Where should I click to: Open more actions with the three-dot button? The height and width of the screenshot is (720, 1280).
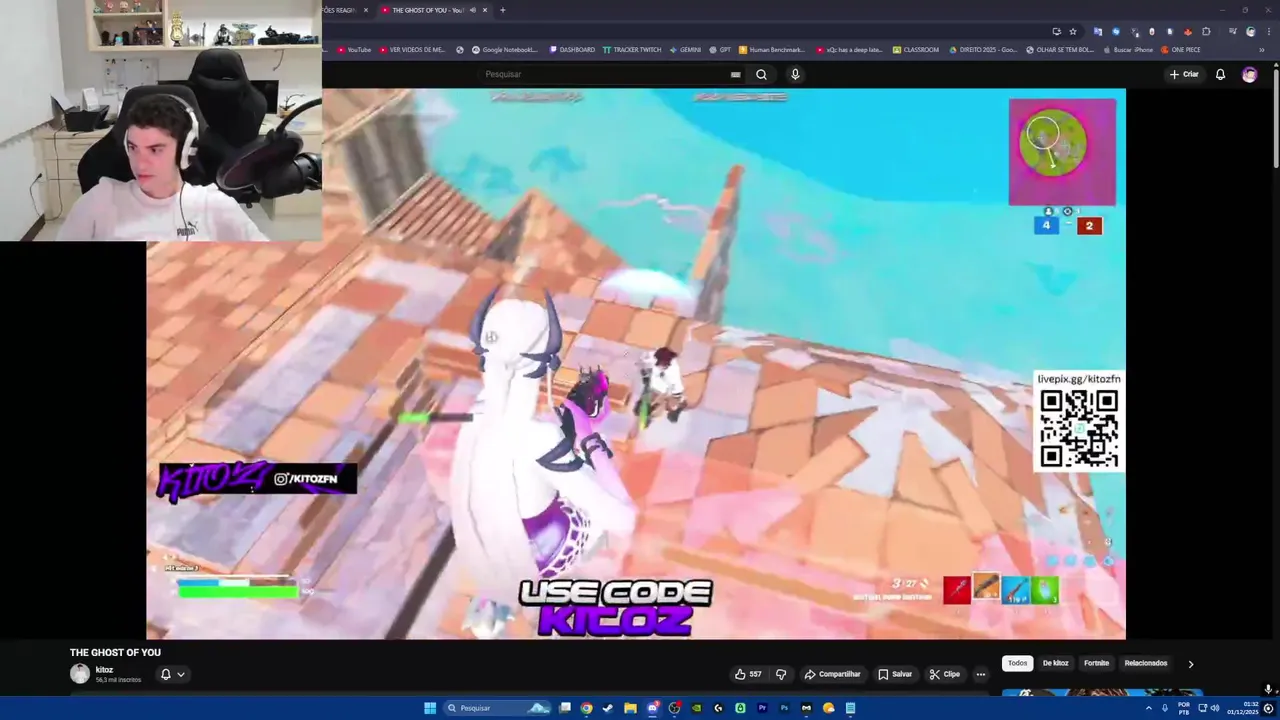point(981,674)
